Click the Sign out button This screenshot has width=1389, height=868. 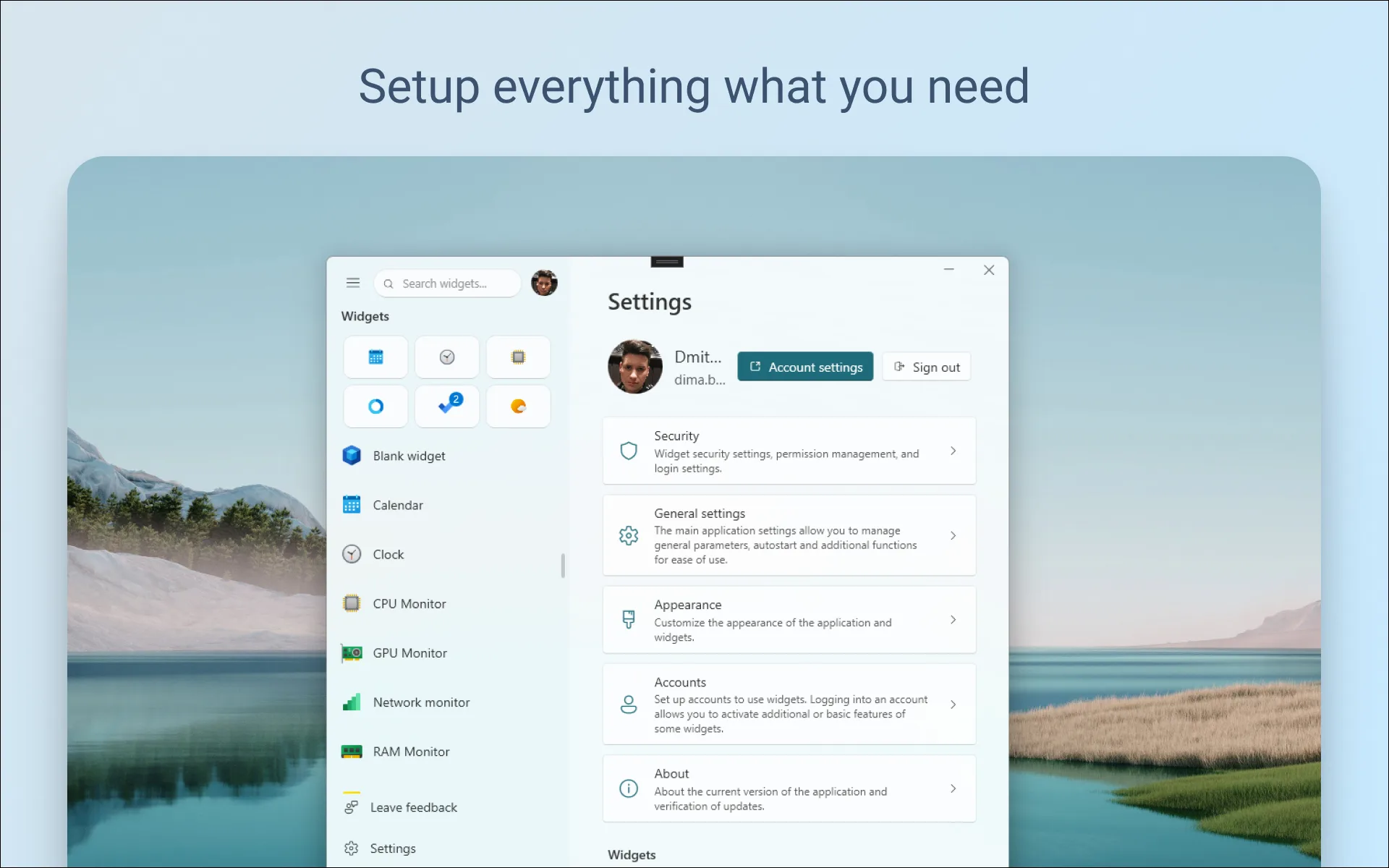click(927, 367)
